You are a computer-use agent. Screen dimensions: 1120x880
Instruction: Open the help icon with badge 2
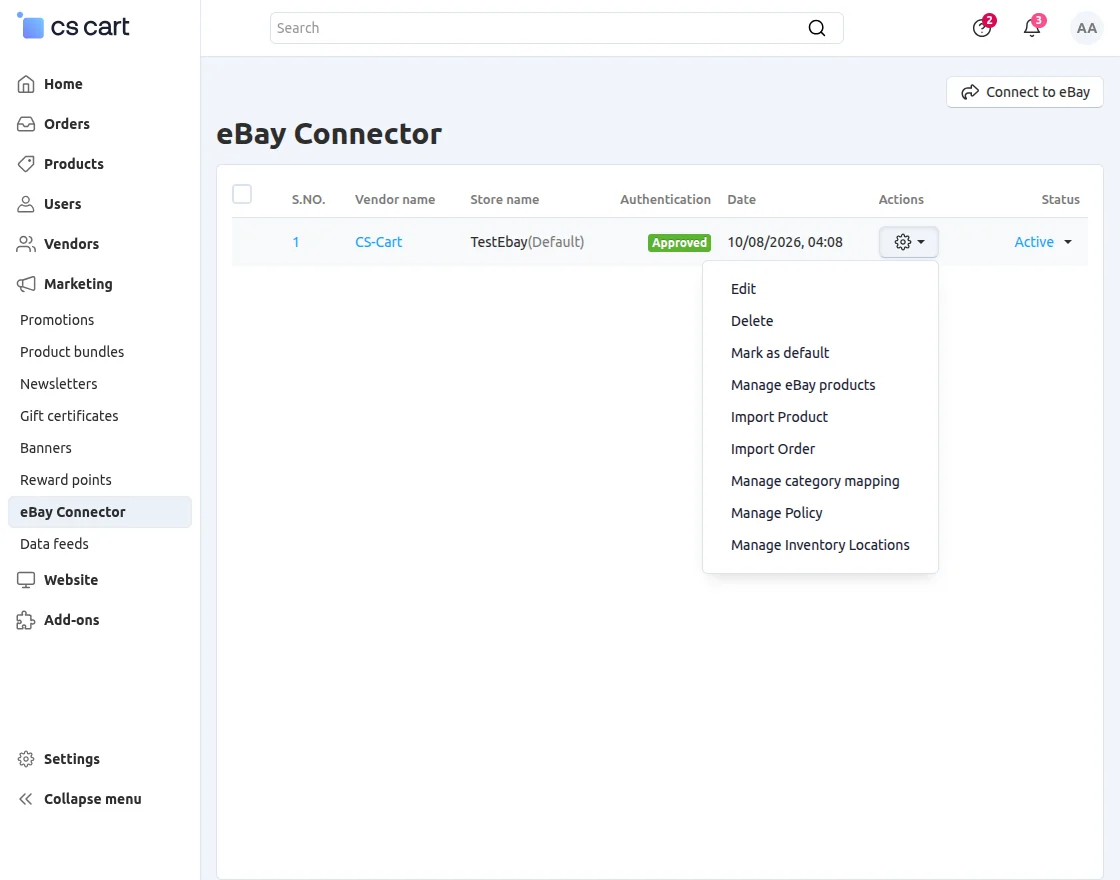pos(982,28)
